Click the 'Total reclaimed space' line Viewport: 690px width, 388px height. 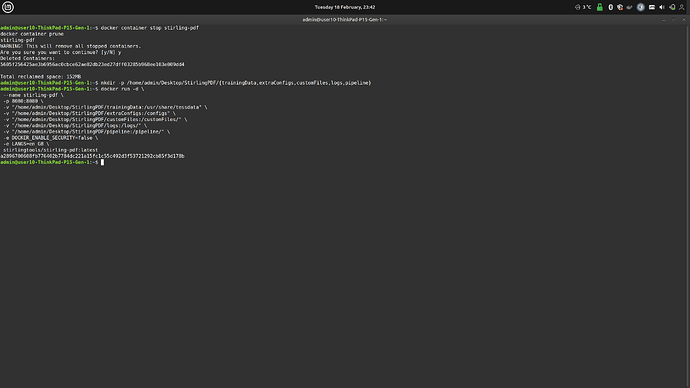40,77
